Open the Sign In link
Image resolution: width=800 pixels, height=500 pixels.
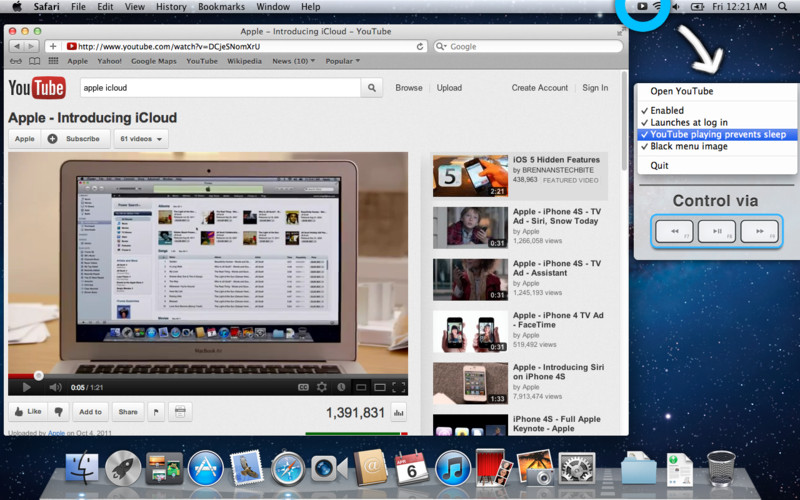595,88
